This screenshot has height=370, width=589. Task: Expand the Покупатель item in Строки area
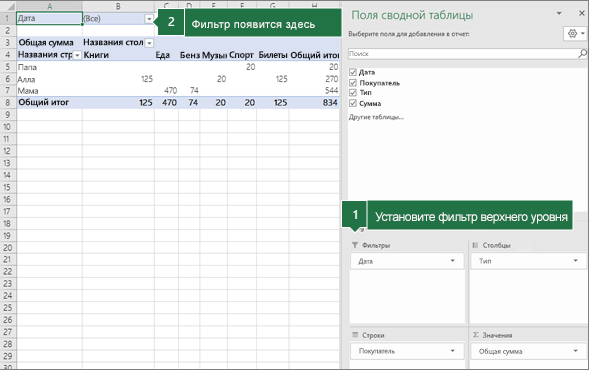pos(452,351)
